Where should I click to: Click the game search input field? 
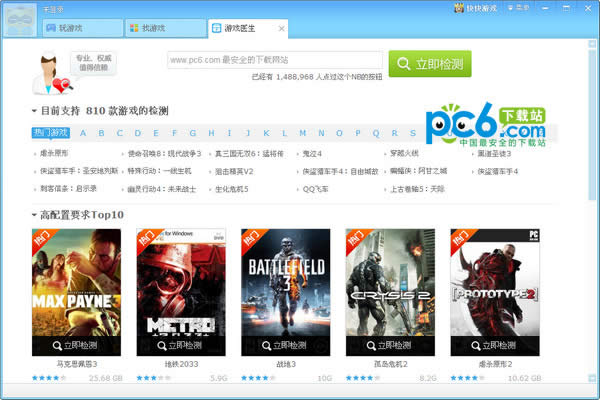pos(275,59)
